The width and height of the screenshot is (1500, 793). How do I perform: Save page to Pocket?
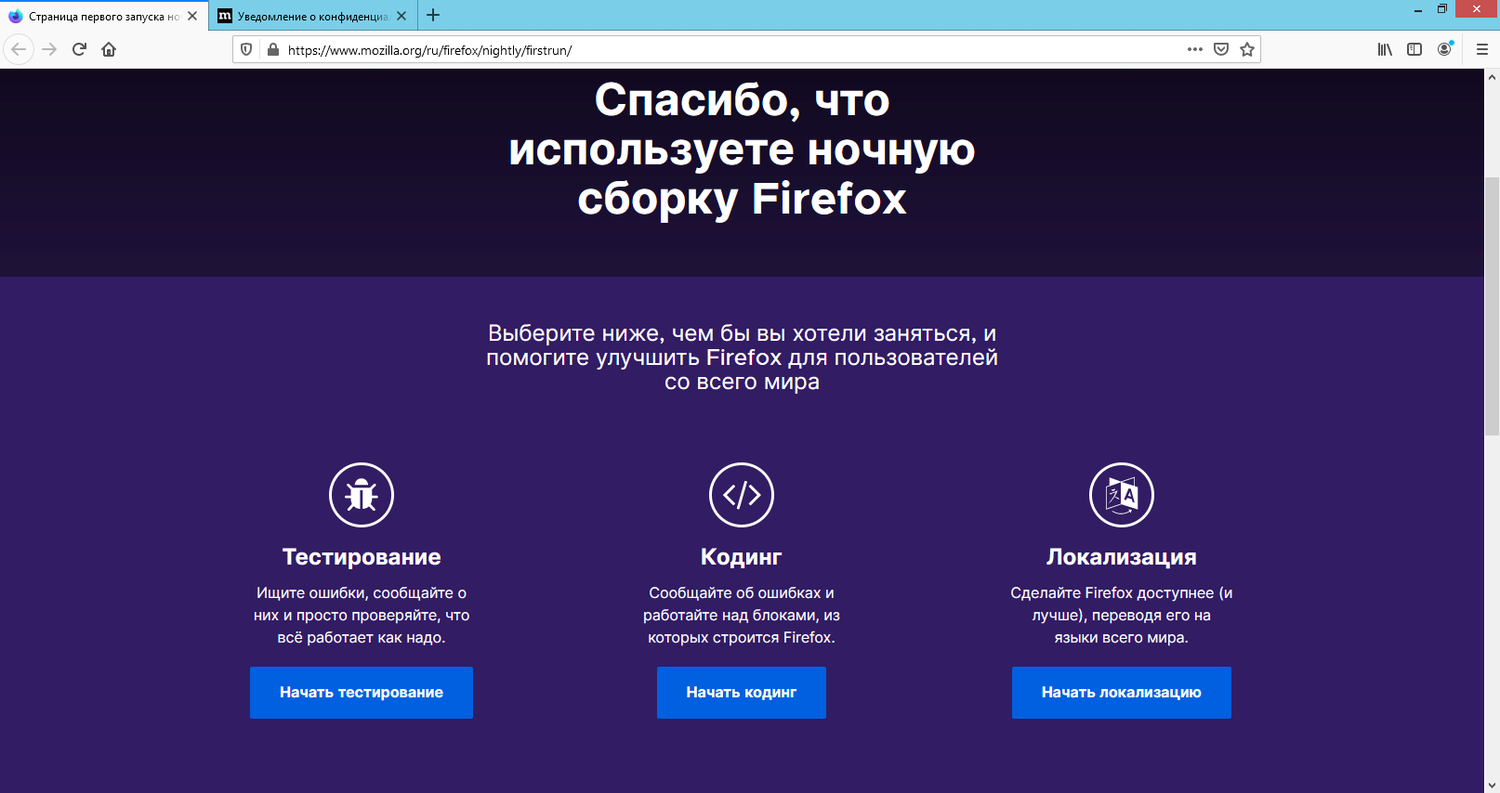coord(1221,49)
